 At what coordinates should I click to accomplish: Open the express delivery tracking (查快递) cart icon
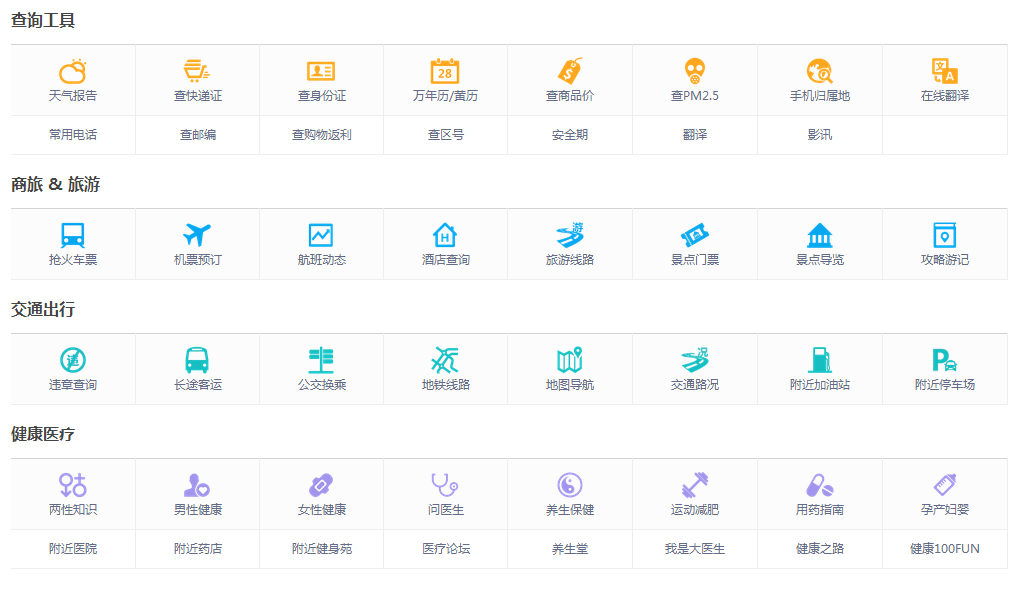[197, 71]
